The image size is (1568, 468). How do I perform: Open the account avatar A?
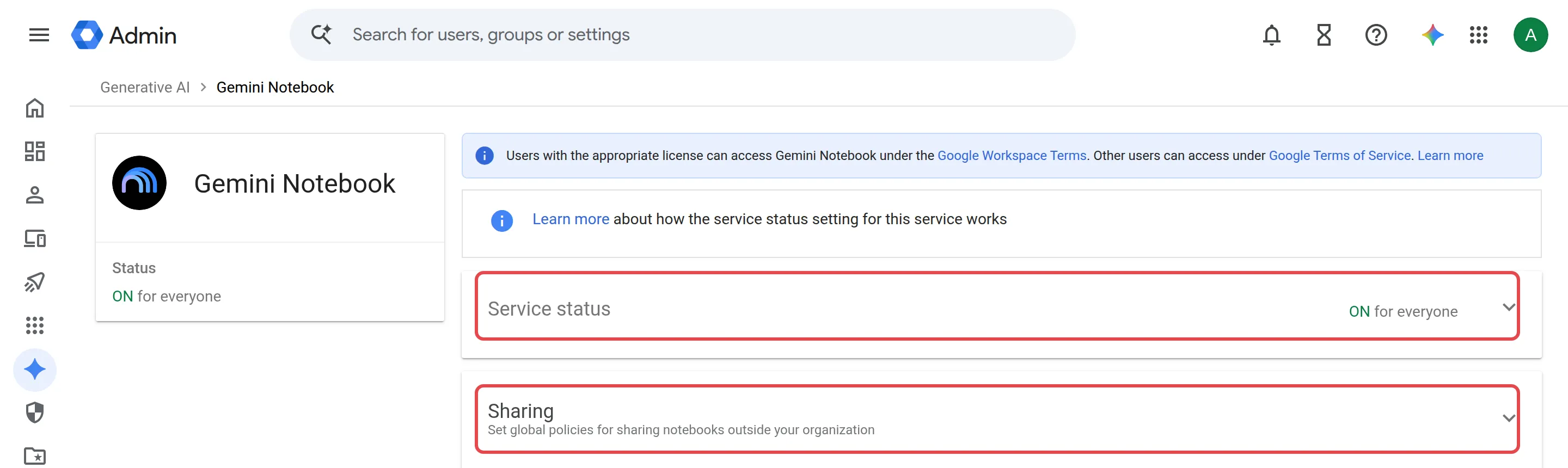click(1530, 35)
